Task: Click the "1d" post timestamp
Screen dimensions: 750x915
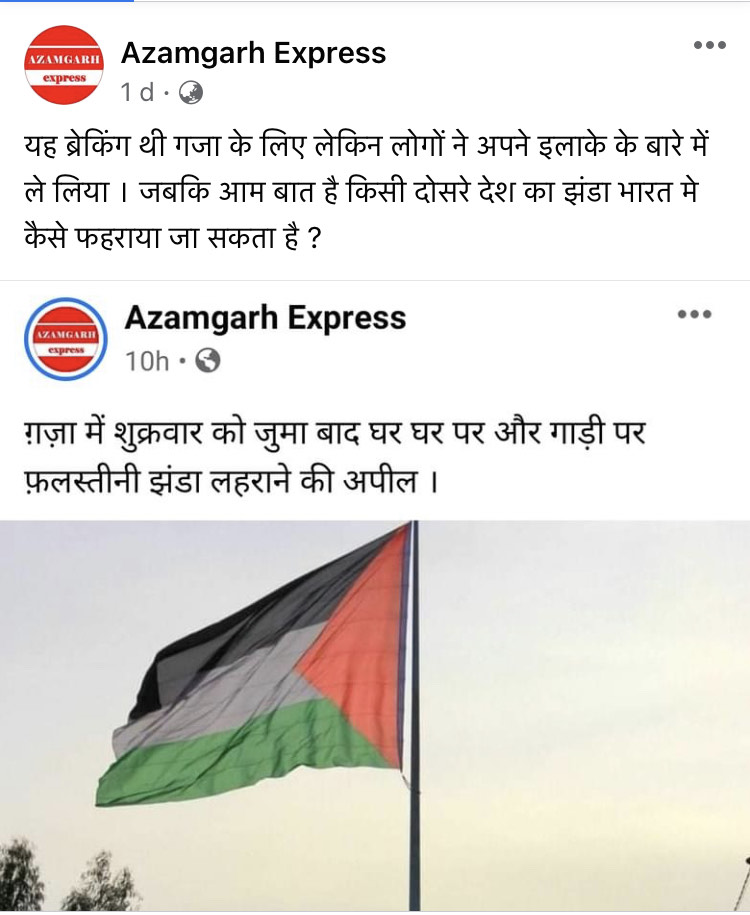Action: click(137, 92)
